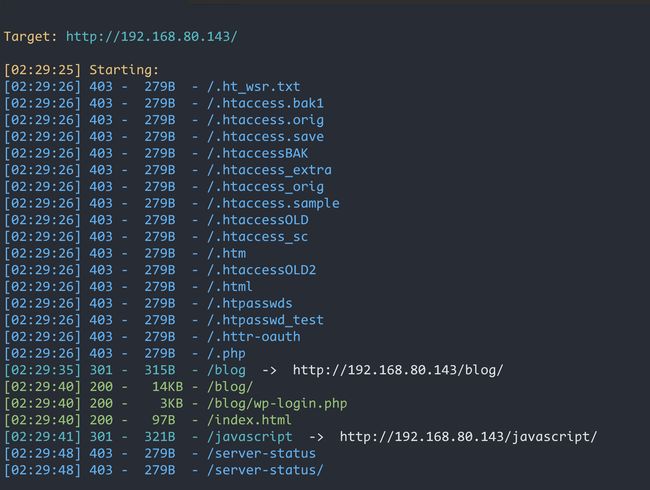The height and width of the screenshot is (490, 650).
Task: Open the target URL http://192.168.80.143/
Action: point(152,36)
